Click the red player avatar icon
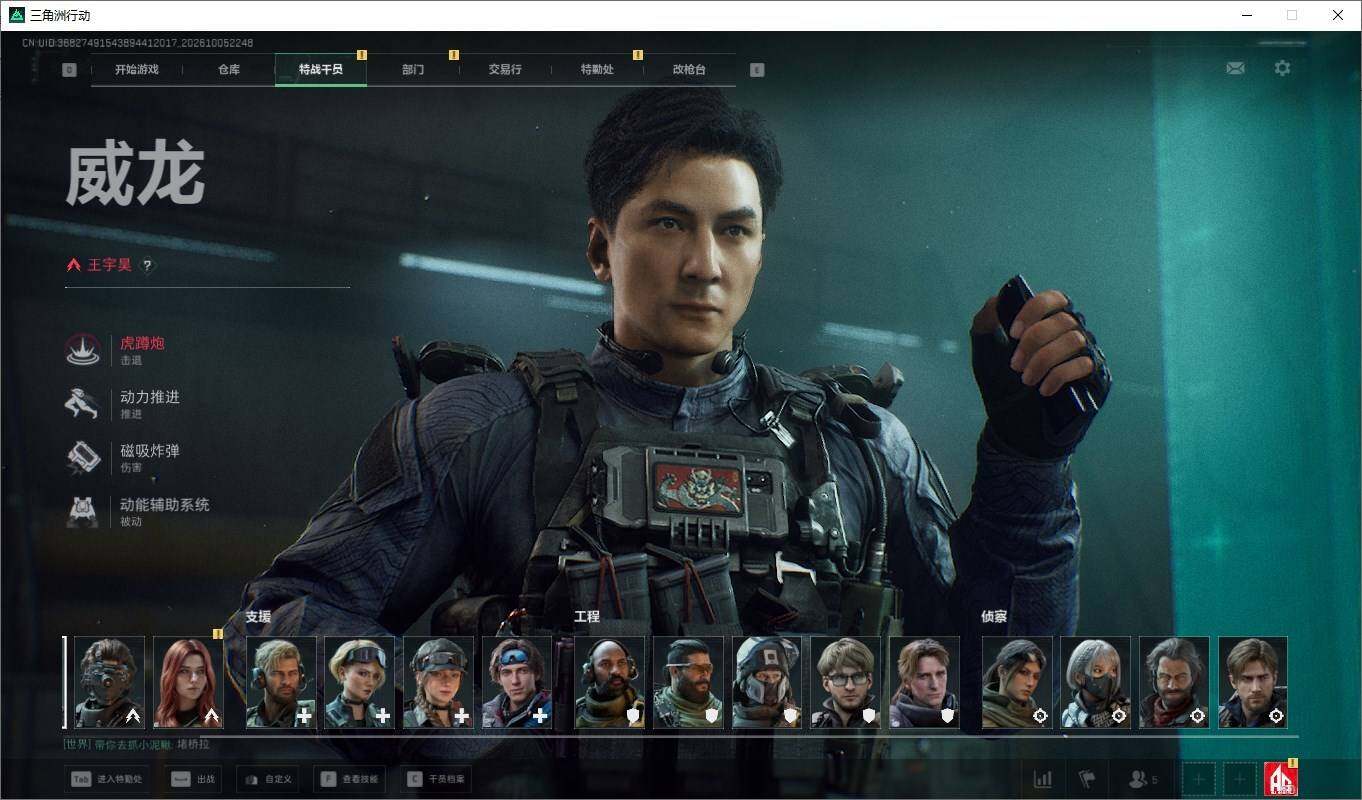Screen dimensions: 1362x800 (1281, 779)
